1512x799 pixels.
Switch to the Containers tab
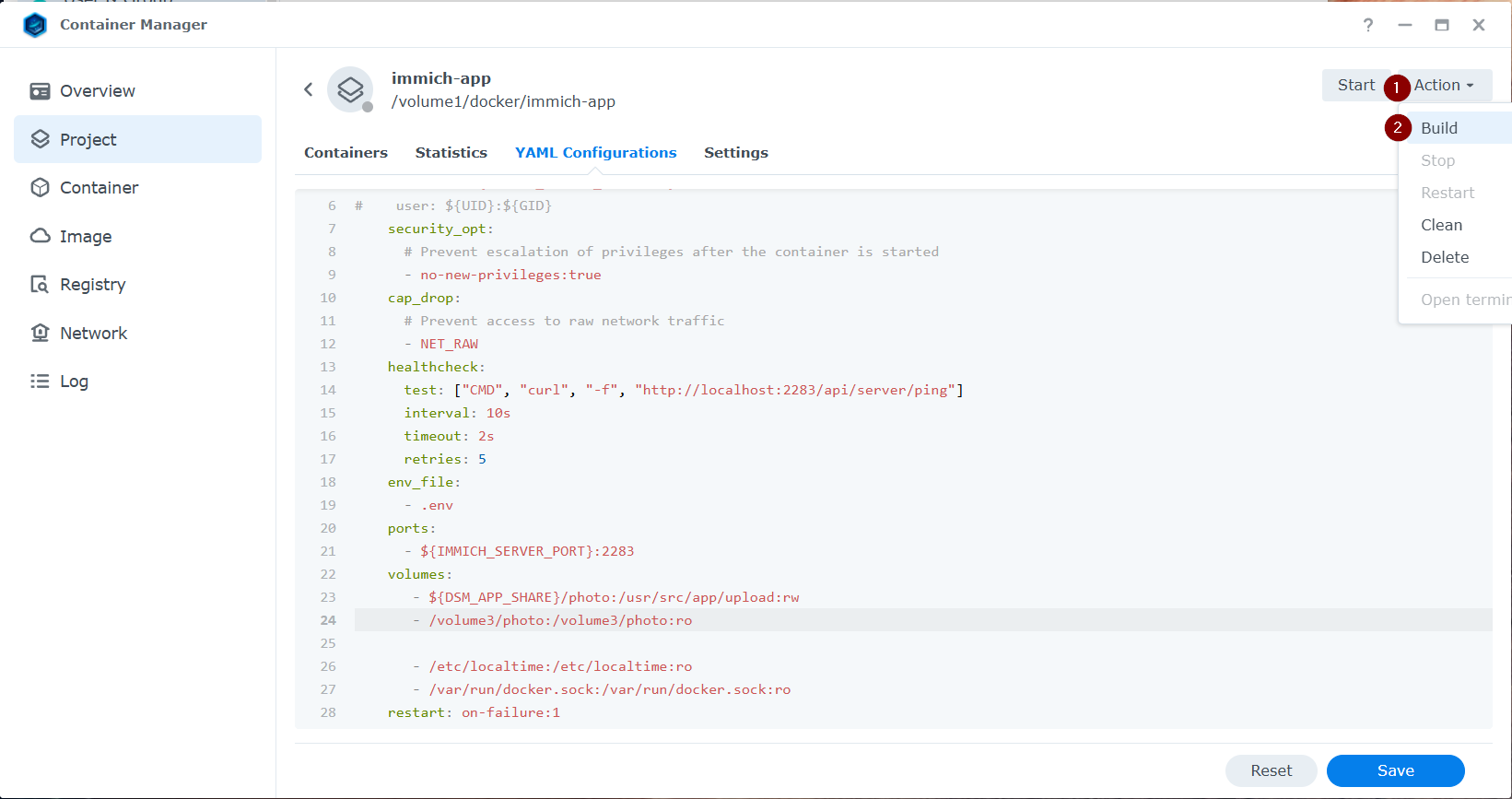pyautogui.click(x=346, y=153)
